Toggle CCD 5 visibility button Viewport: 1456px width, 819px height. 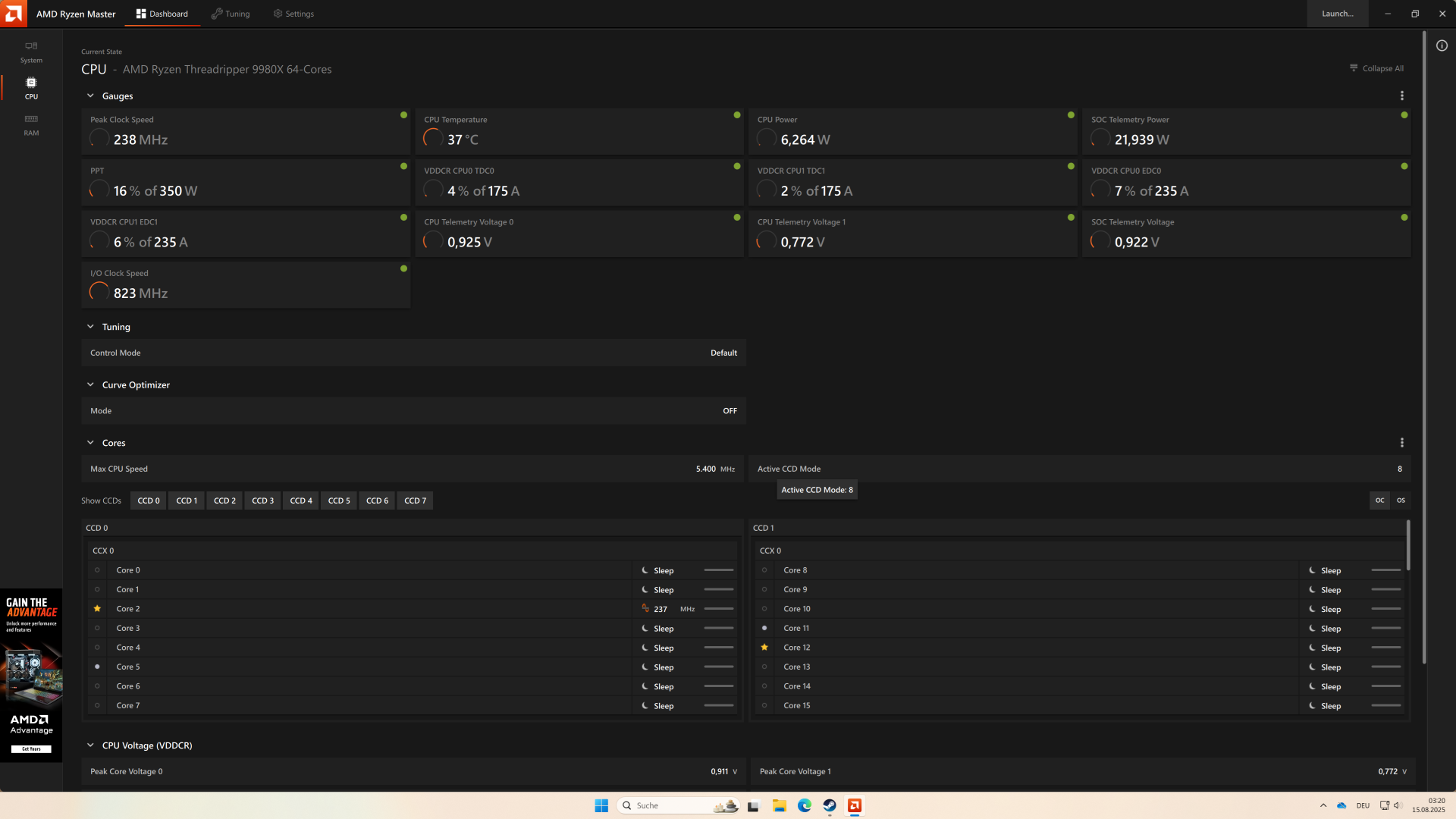pos(339,500)
